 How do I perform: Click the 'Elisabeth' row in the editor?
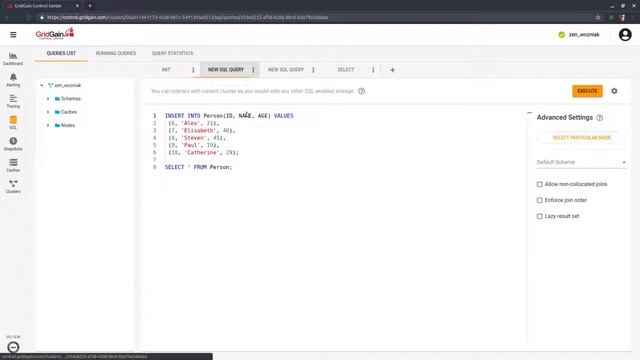[x=202, y=131]
